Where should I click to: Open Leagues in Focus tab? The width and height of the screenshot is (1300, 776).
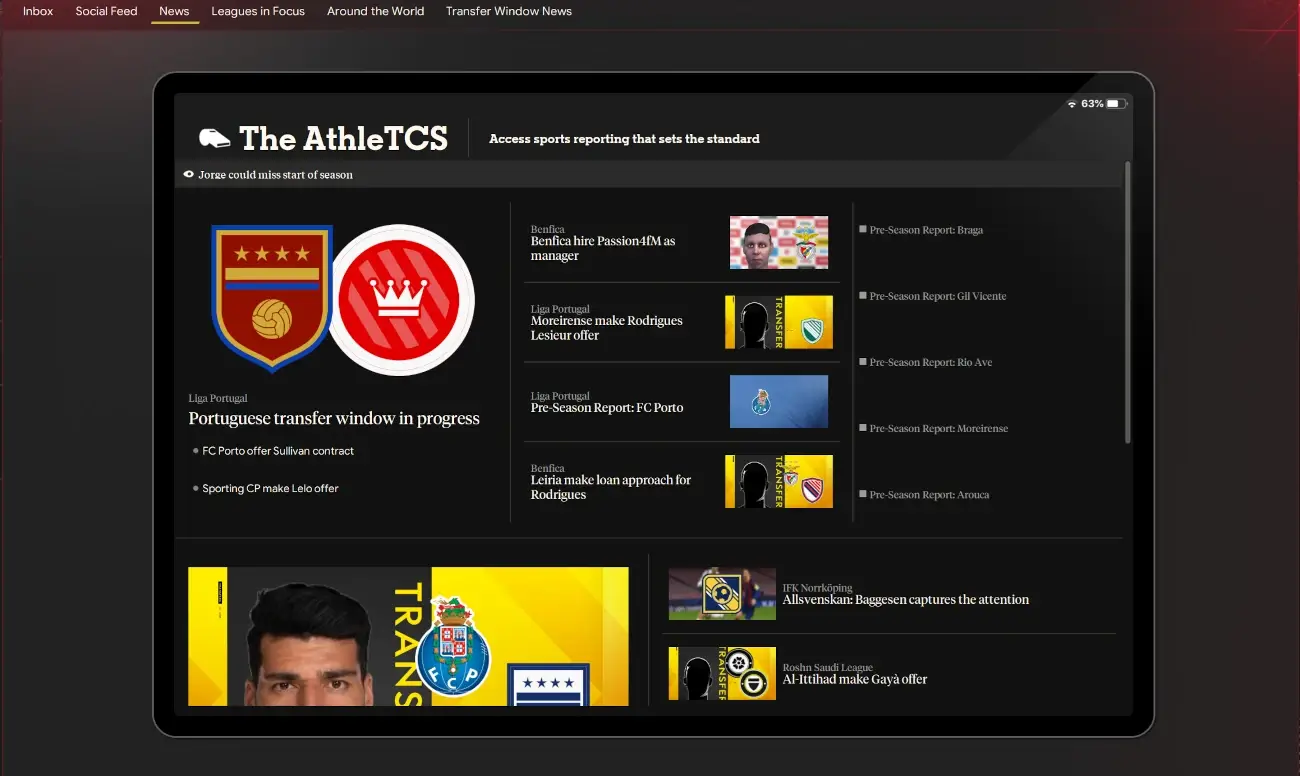[x=258, y=11]
